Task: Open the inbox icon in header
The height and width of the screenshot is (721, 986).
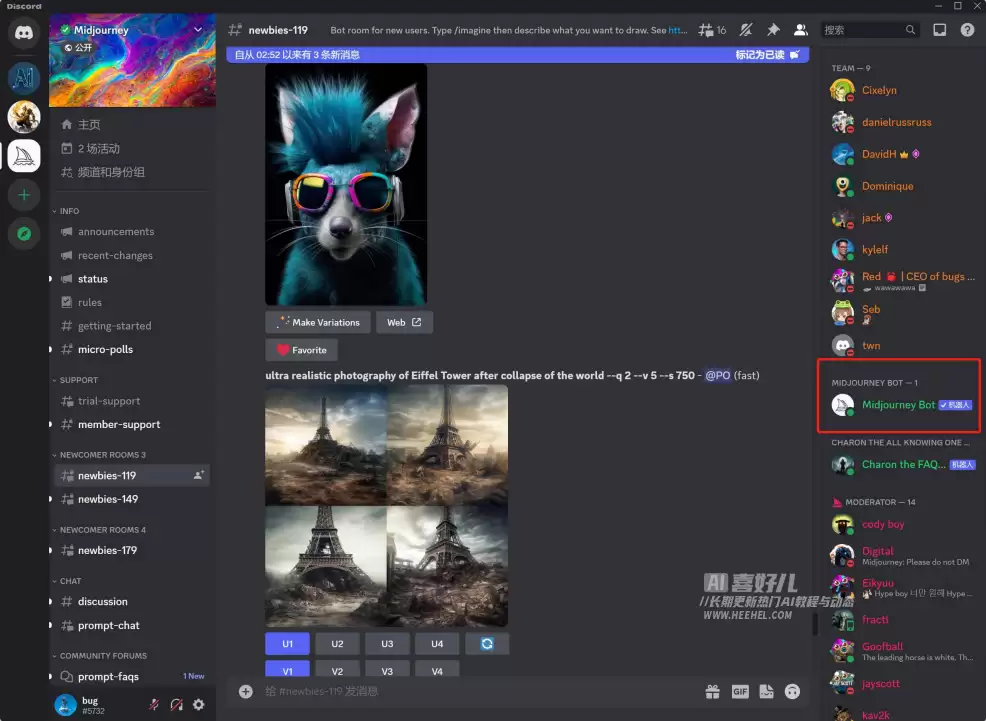Action: pos(939,30)
